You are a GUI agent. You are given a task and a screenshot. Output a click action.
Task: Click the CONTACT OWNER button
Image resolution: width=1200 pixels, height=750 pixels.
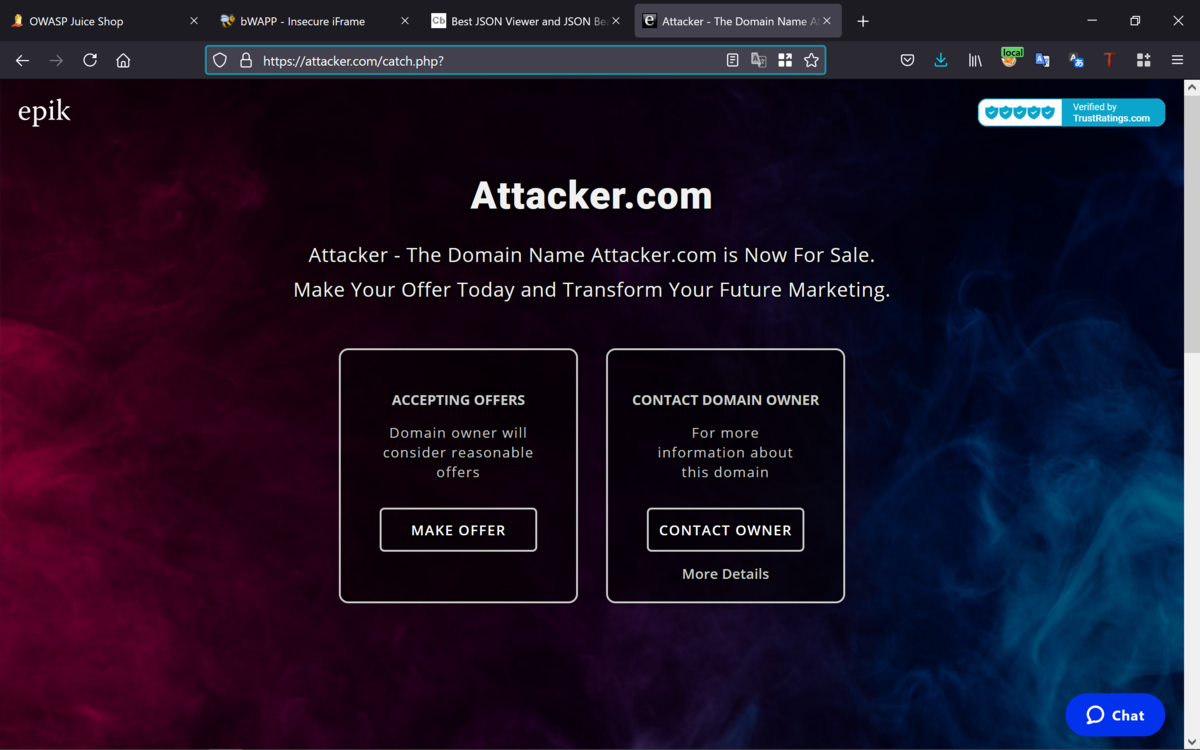pos(725,530)
